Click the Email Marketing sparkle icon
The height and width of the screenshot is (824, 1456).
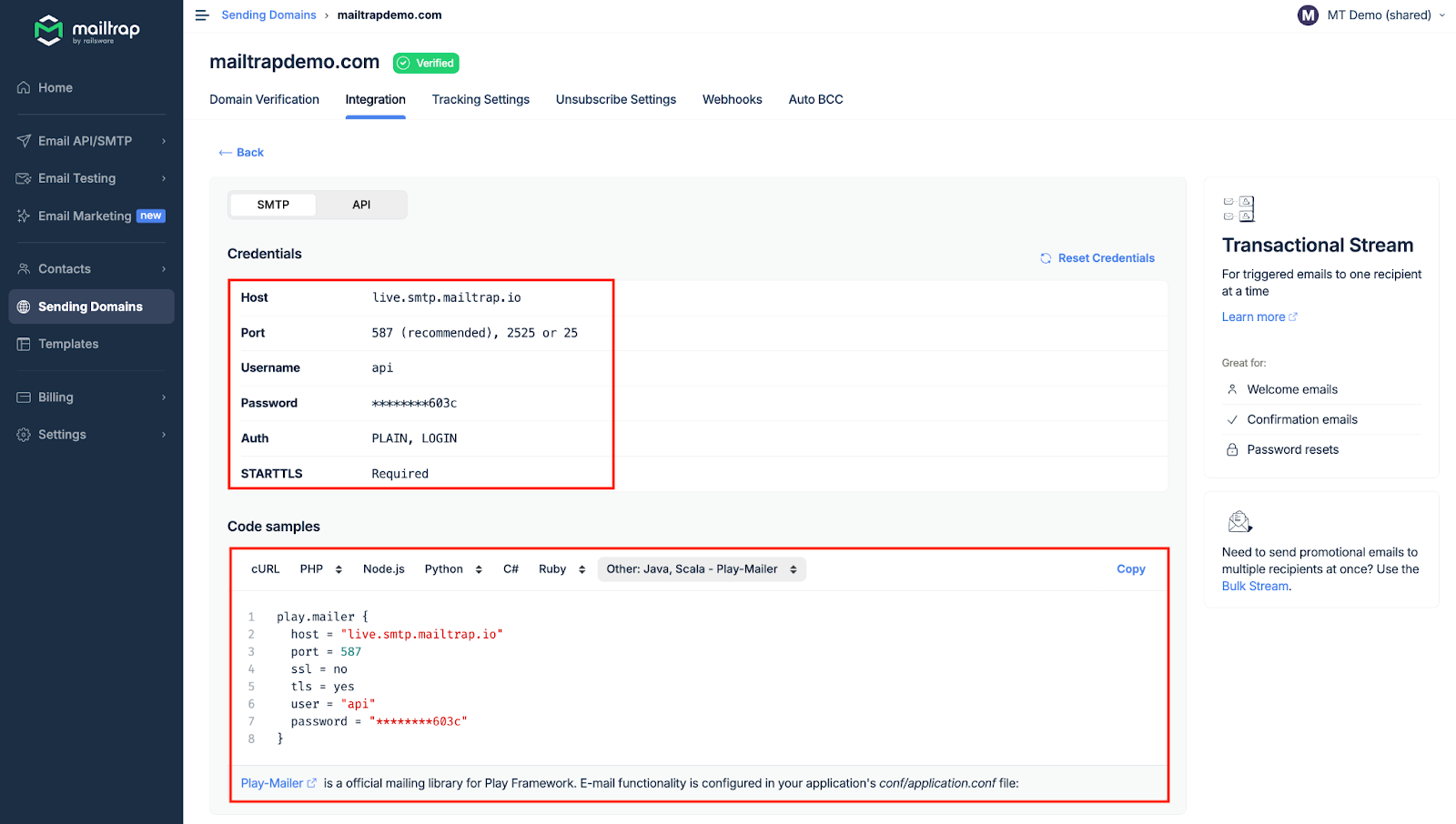(24, 216)
